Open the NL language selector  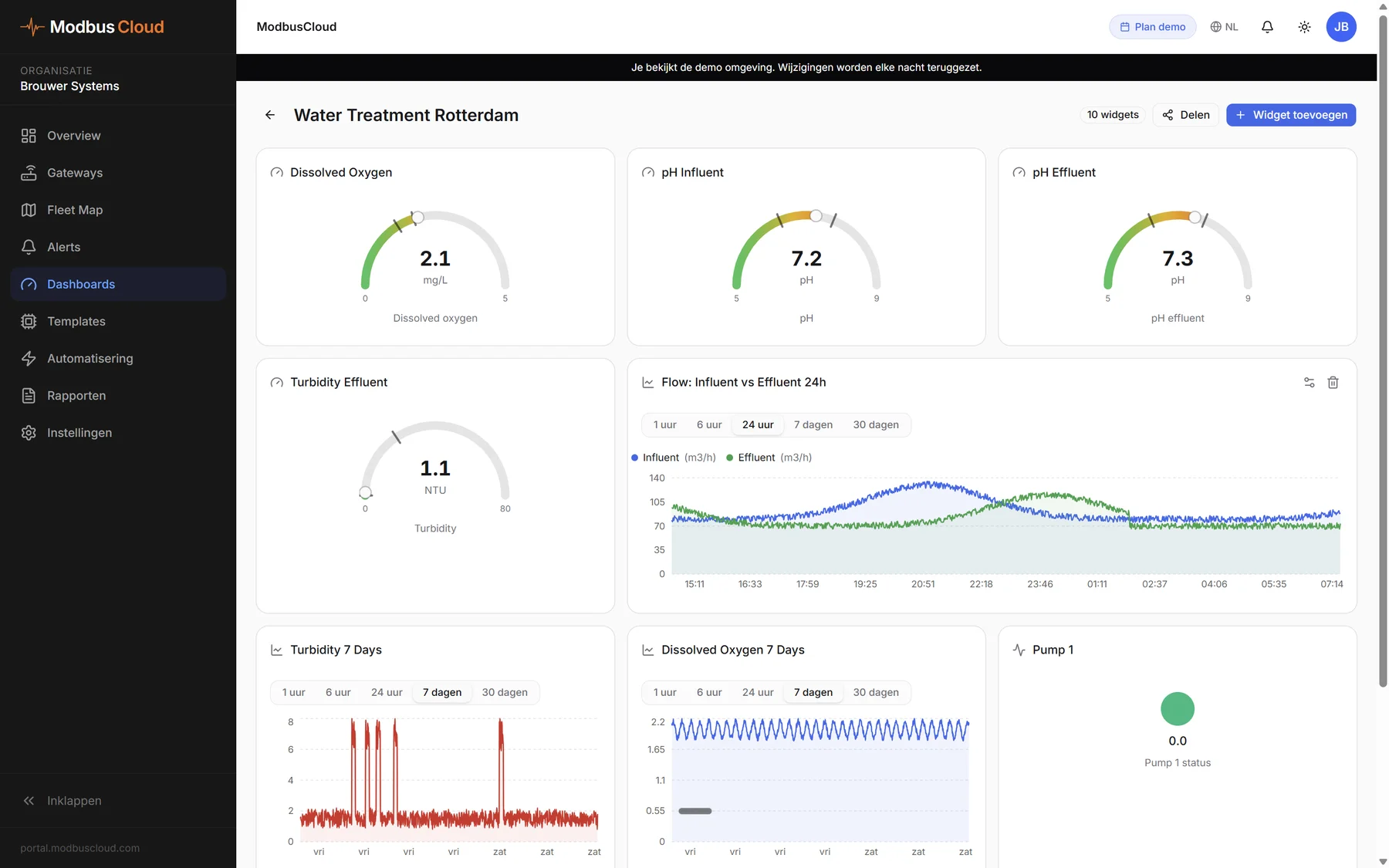point(1224,27)
